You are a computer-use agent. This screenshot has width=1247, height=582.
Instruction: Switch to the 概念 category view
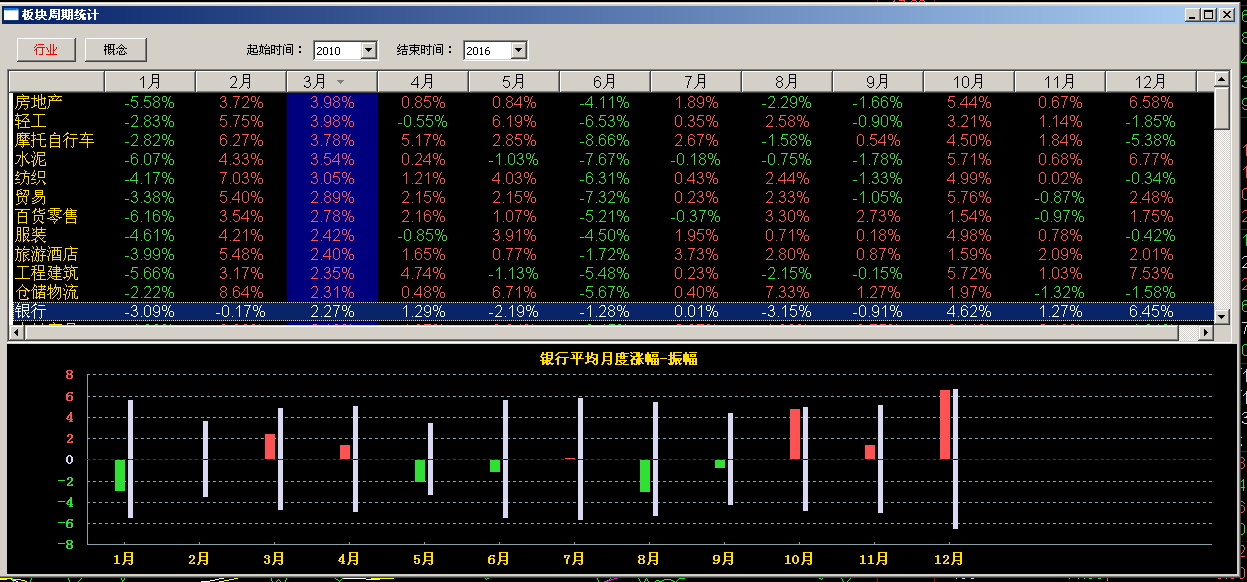tap(116, 50)
